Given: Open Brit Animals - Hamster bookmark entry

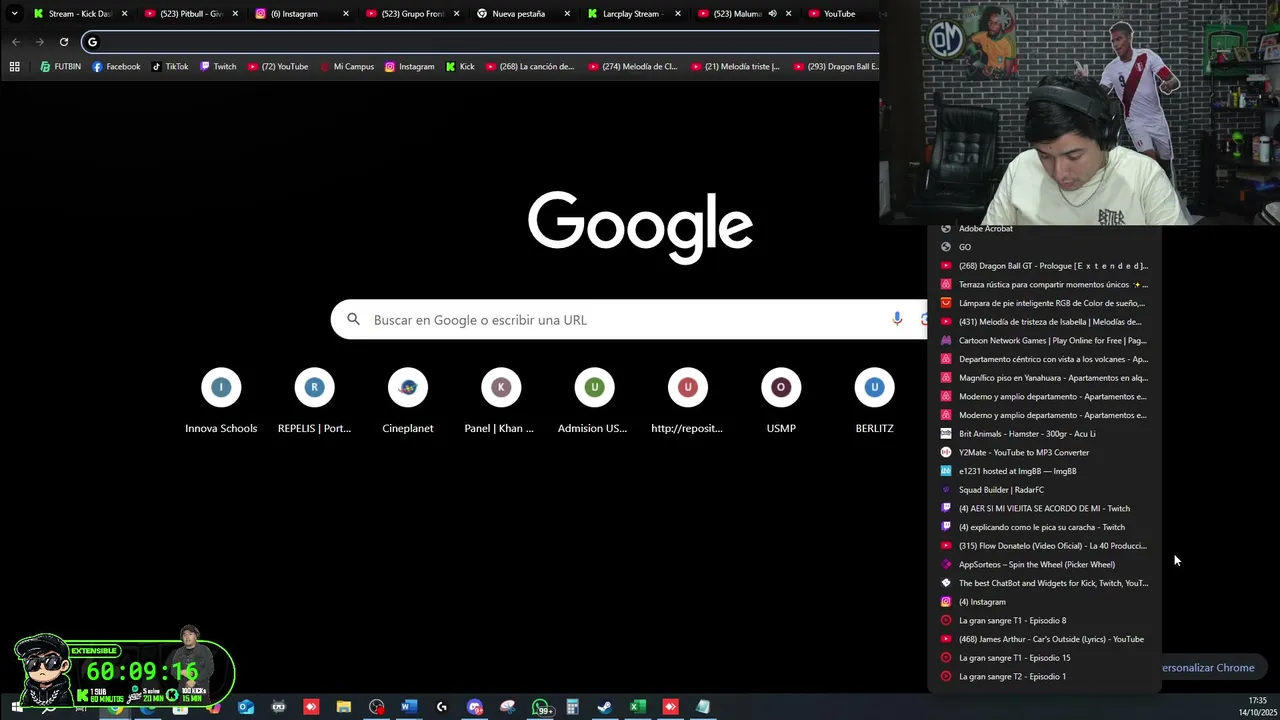Looking at the screenshot, I should click(1045, 434).
